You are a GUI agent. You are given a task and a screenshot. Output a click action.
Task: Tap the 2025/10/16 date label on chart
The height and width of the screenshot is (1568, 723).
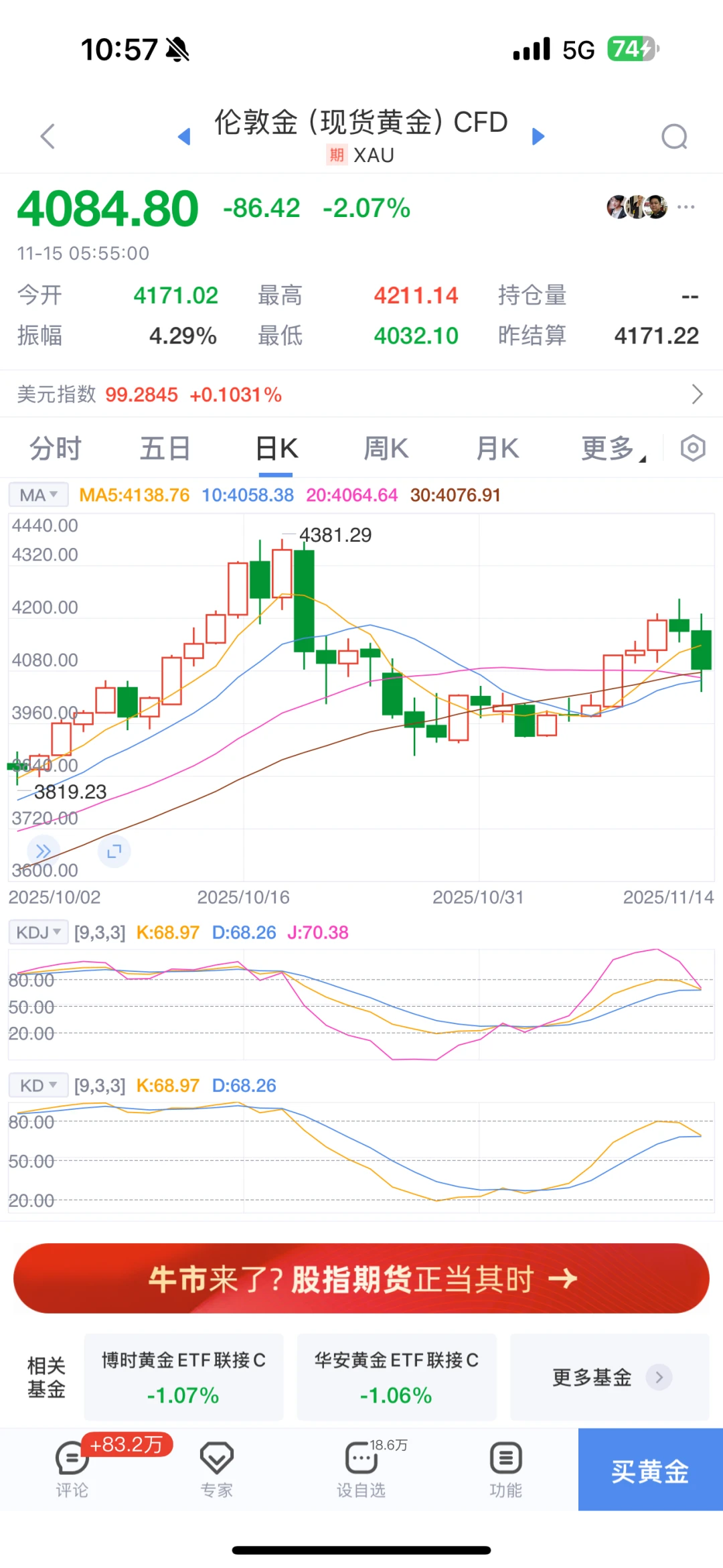coord(243,897)
